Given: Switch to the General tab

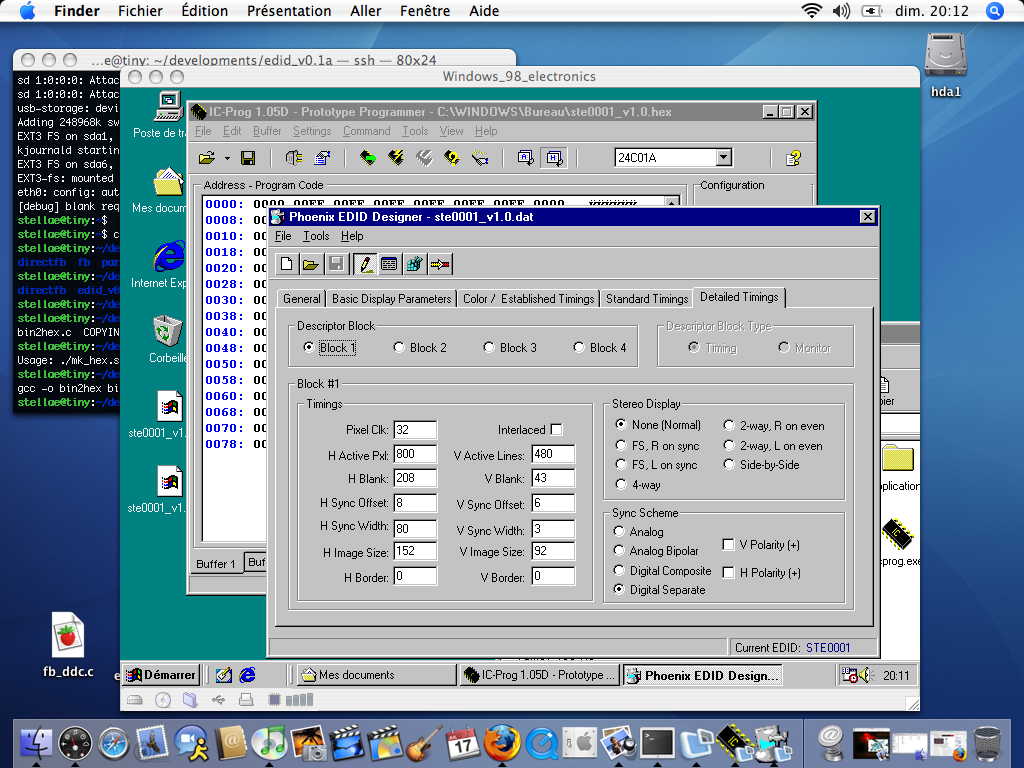Looking at the screenshot, I should point(302,298).
